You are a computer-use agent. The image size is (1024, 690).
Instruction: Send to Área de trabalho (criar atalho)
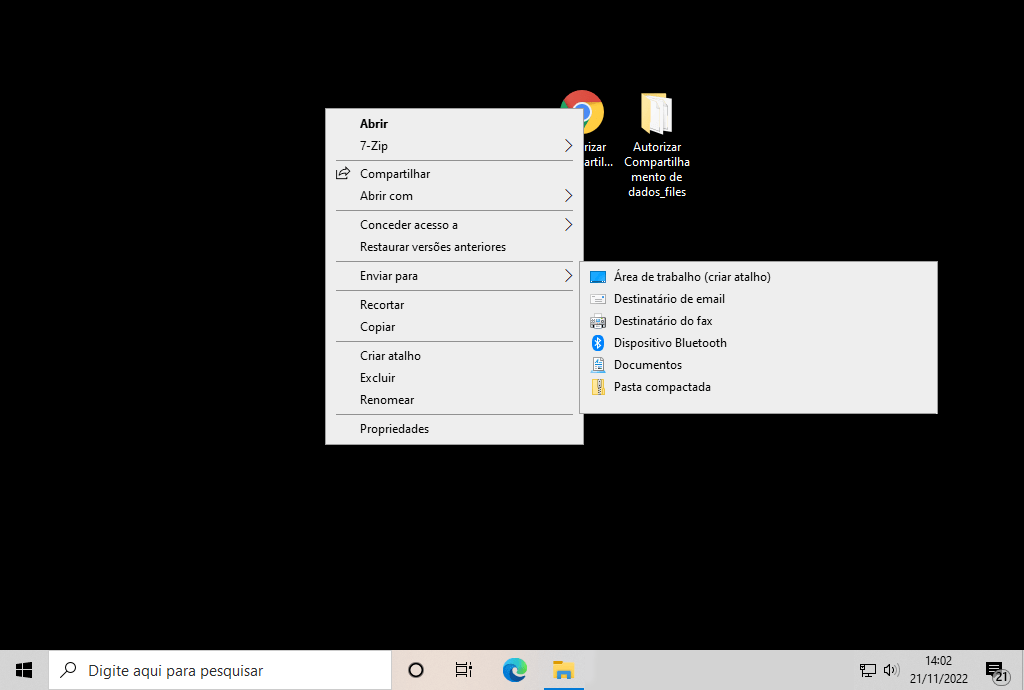(692, 277)
